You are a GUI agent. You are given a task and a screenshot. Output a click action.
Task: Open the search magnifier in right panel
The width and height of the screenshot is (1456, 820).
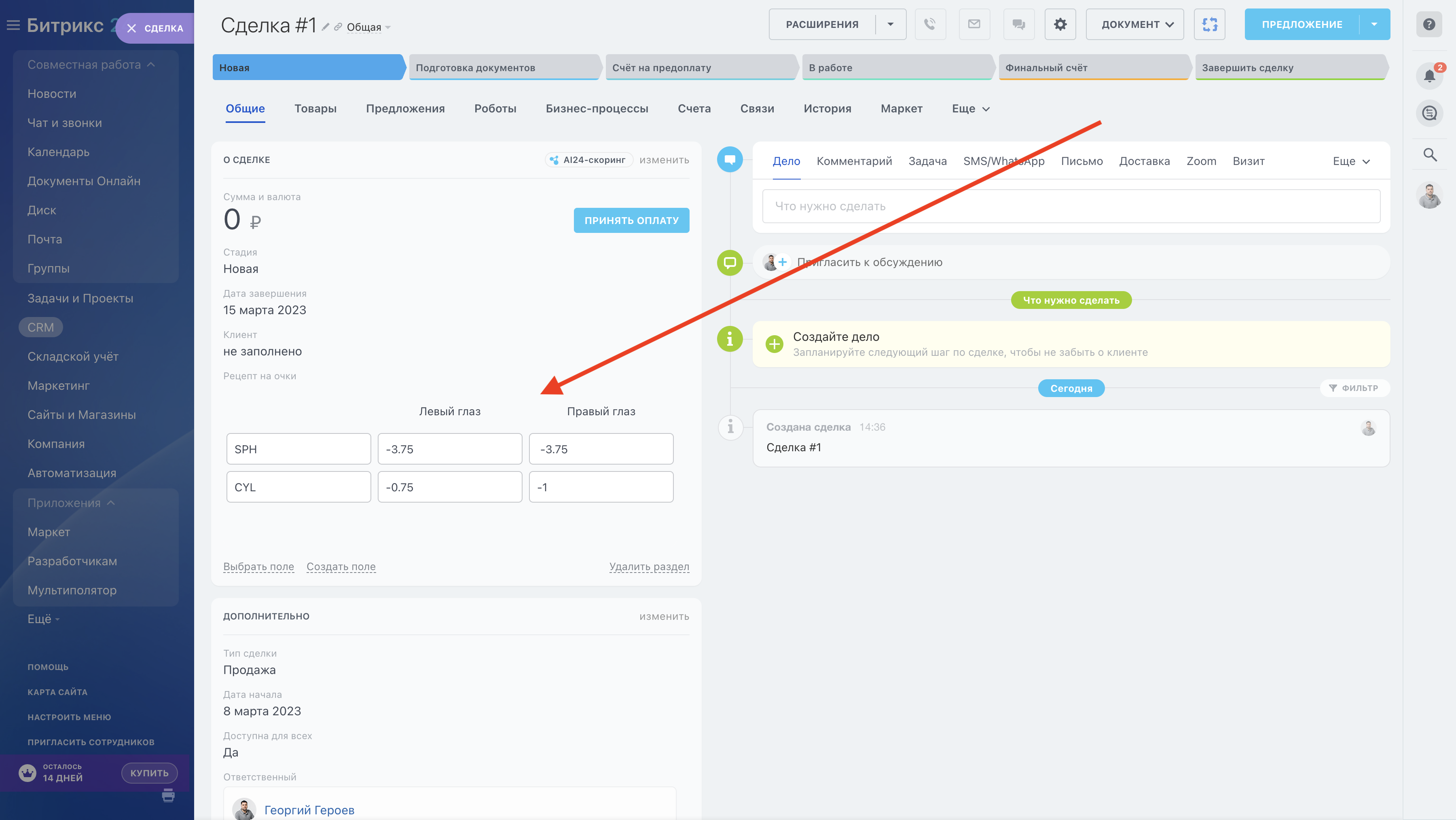[1429, 154]
